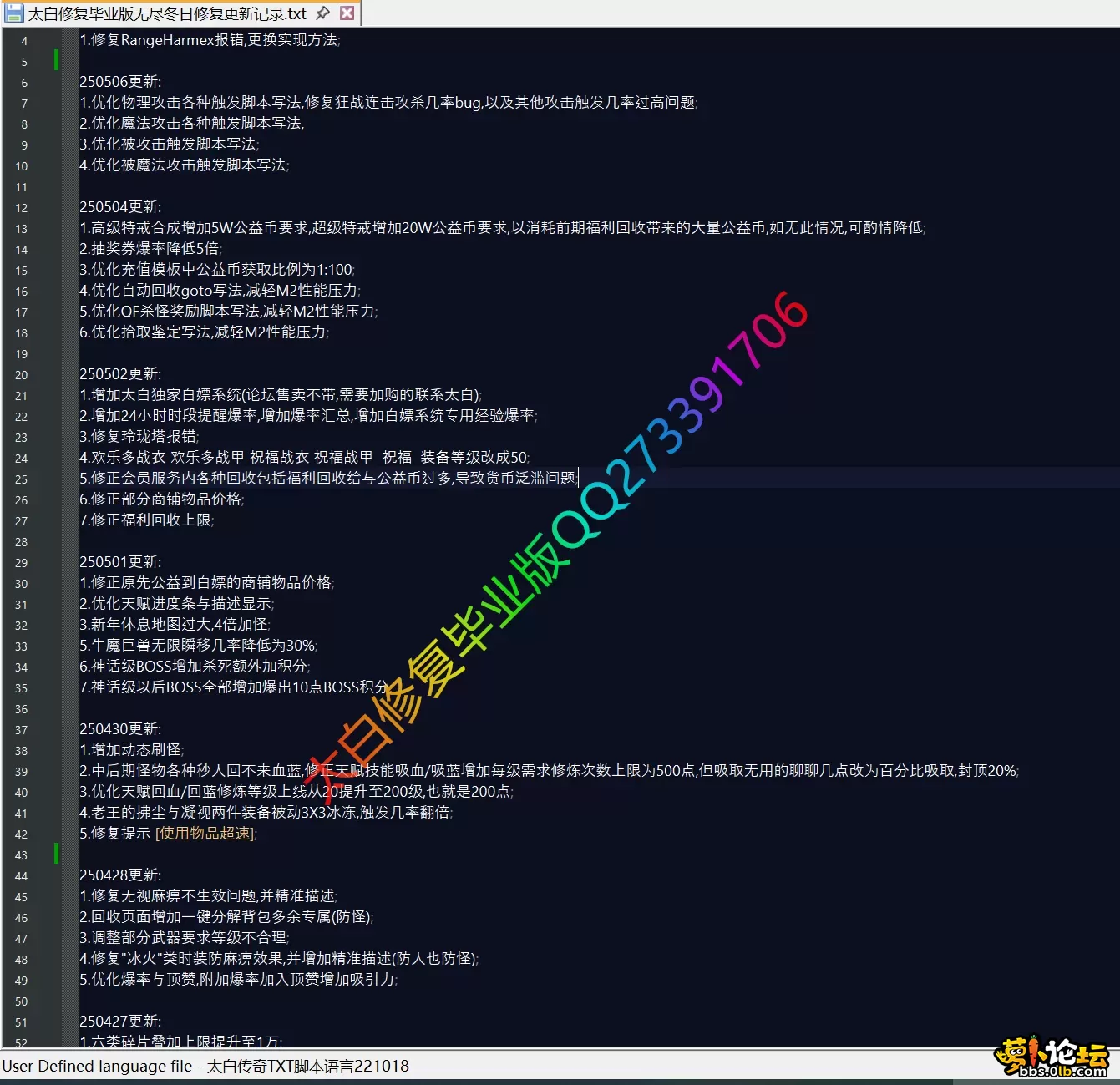Click the line 7.修正福利回收上限
The height and width of the screenshot is (1085, 1120).
pyautogui.click(x=147, y=520)
